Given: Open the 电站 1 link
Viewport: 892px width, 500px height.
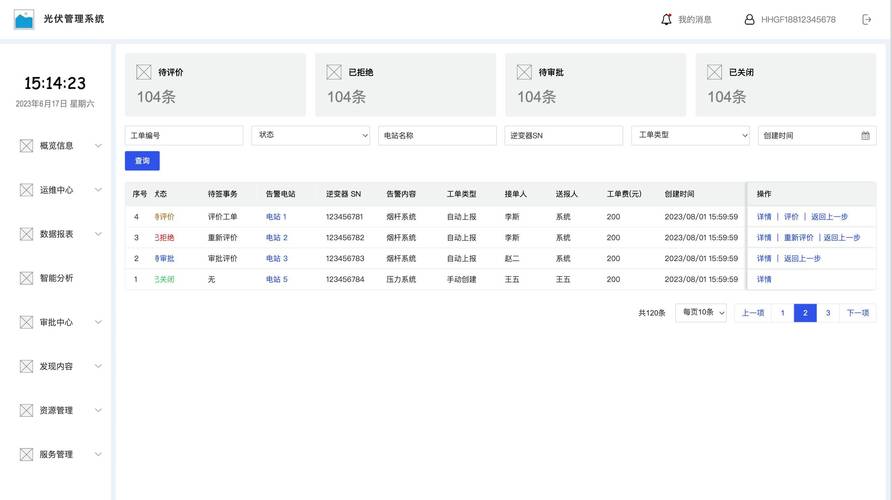Looking at the screenshot, I should point(276,217).
